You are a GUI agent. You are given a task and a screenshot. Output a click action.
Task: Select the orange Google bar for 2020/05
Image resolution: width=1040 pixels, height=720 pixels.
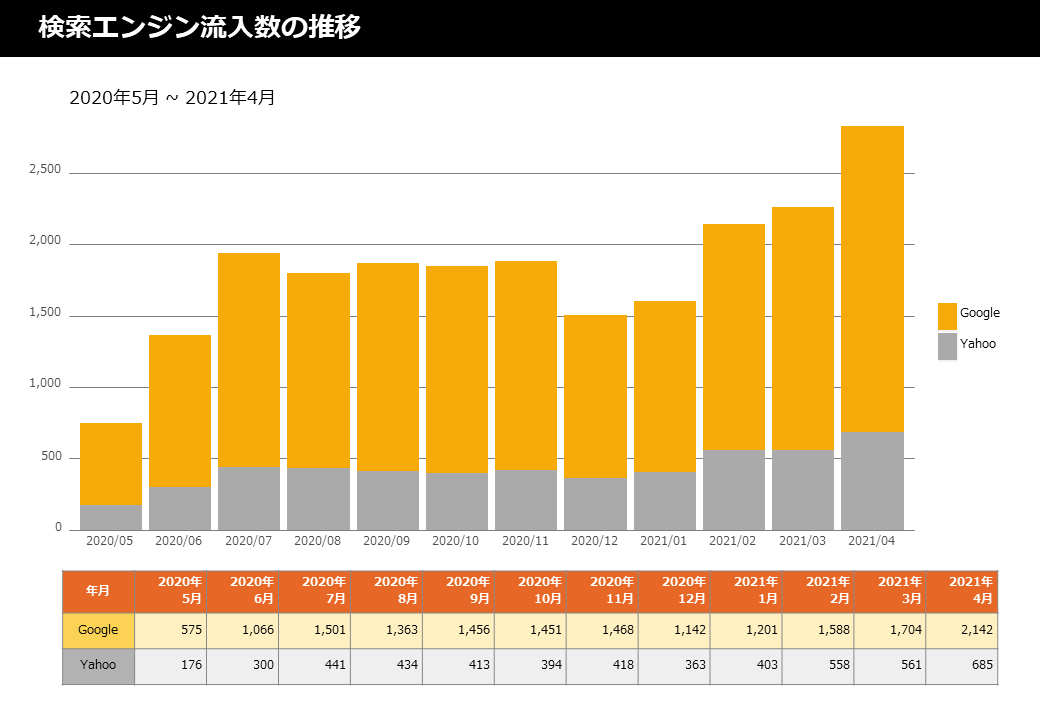[111, 464]
